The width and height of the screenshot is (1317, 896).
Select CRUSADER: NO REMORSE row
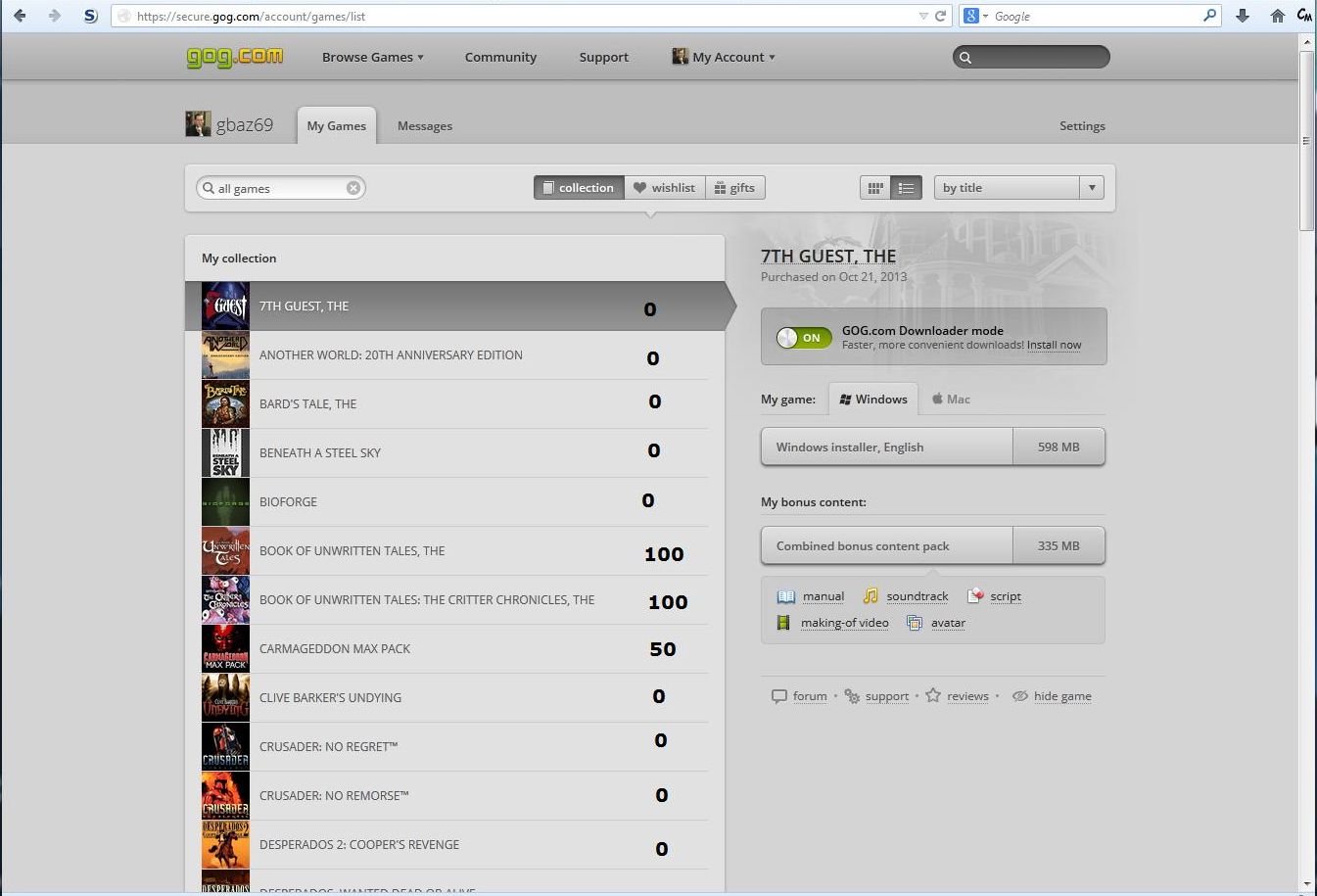(x=454, y=796)
